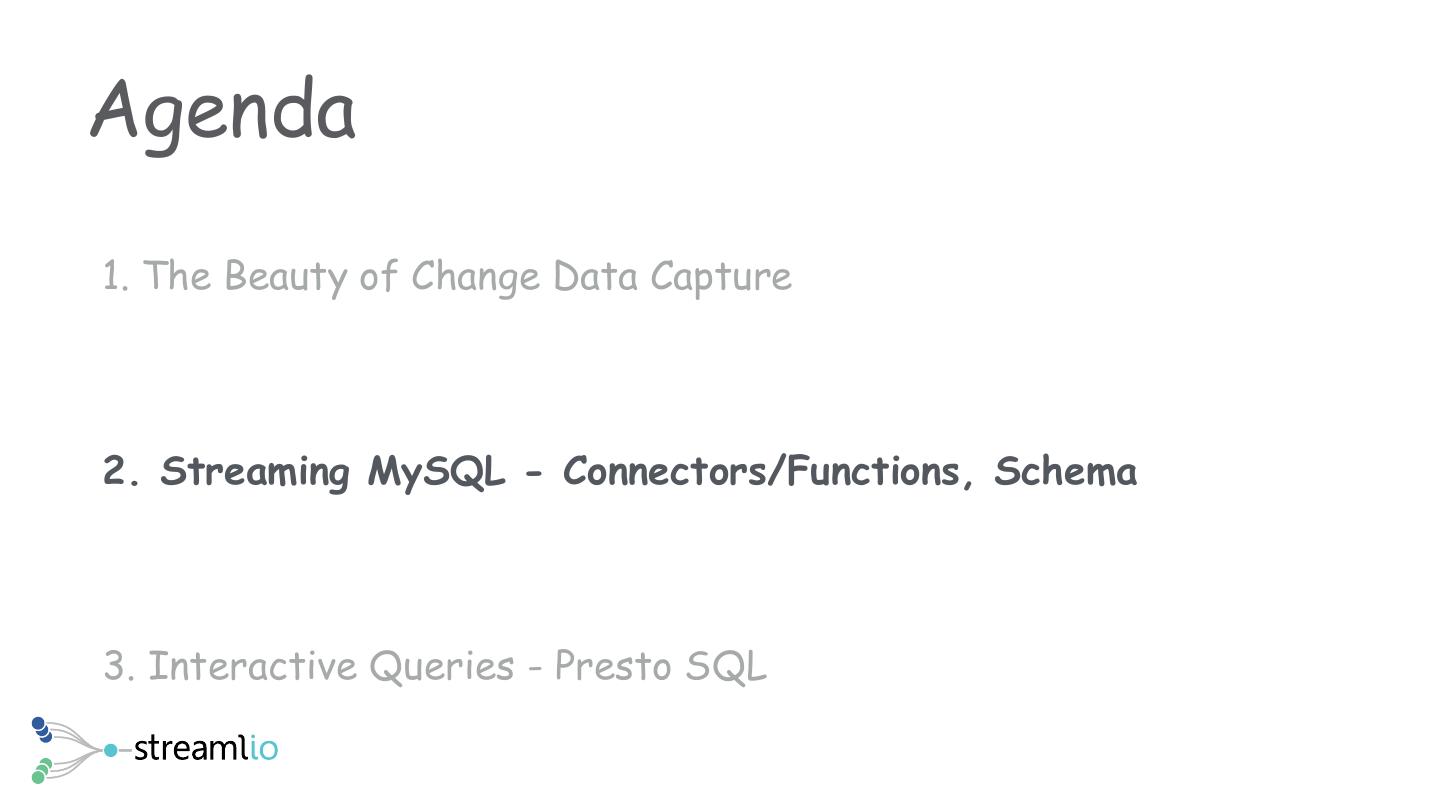Click the bold word "Streaming"
This screenshot has height=810, width=1440.
click(x=254, y=471)
